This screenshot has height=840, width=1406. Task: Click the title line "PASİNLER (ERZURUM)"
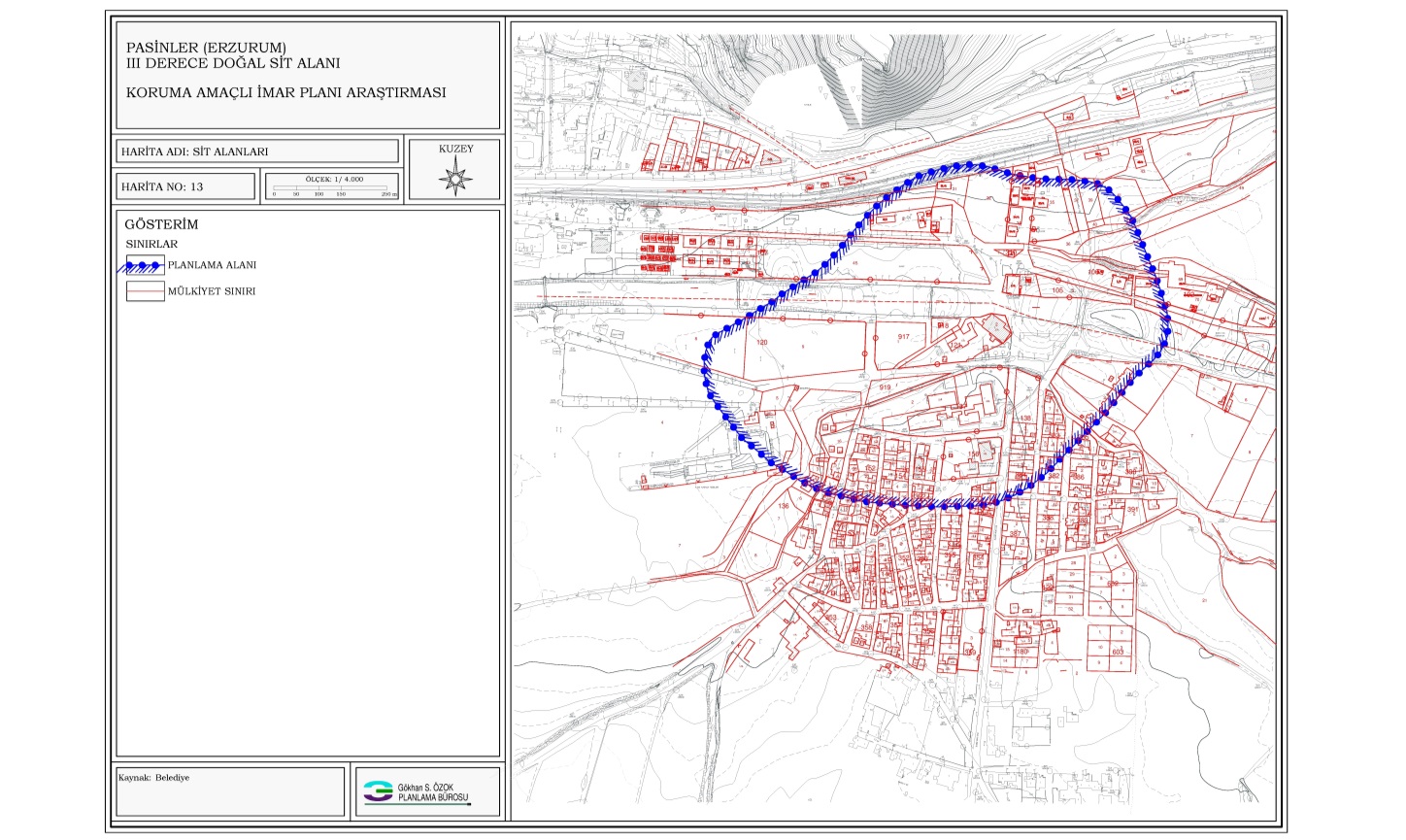(x=207, y=48)
